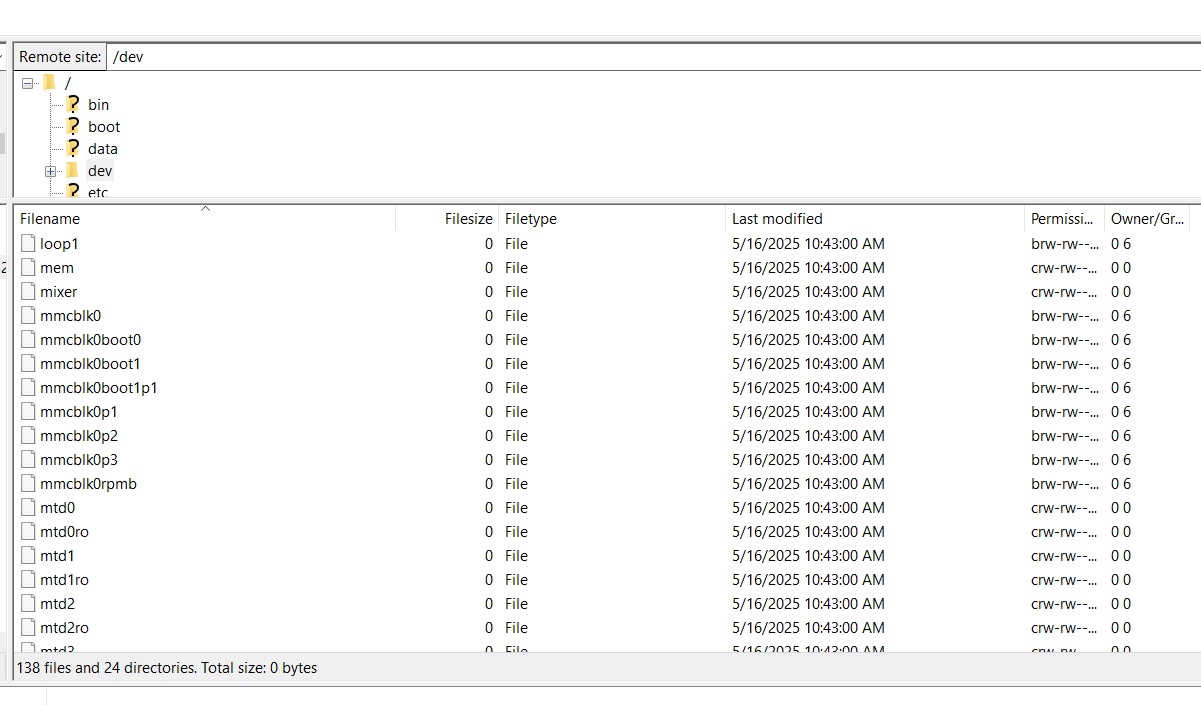Click the loop1 file icon
This screenshot has width=1201, height=705.
pos(28,243)
